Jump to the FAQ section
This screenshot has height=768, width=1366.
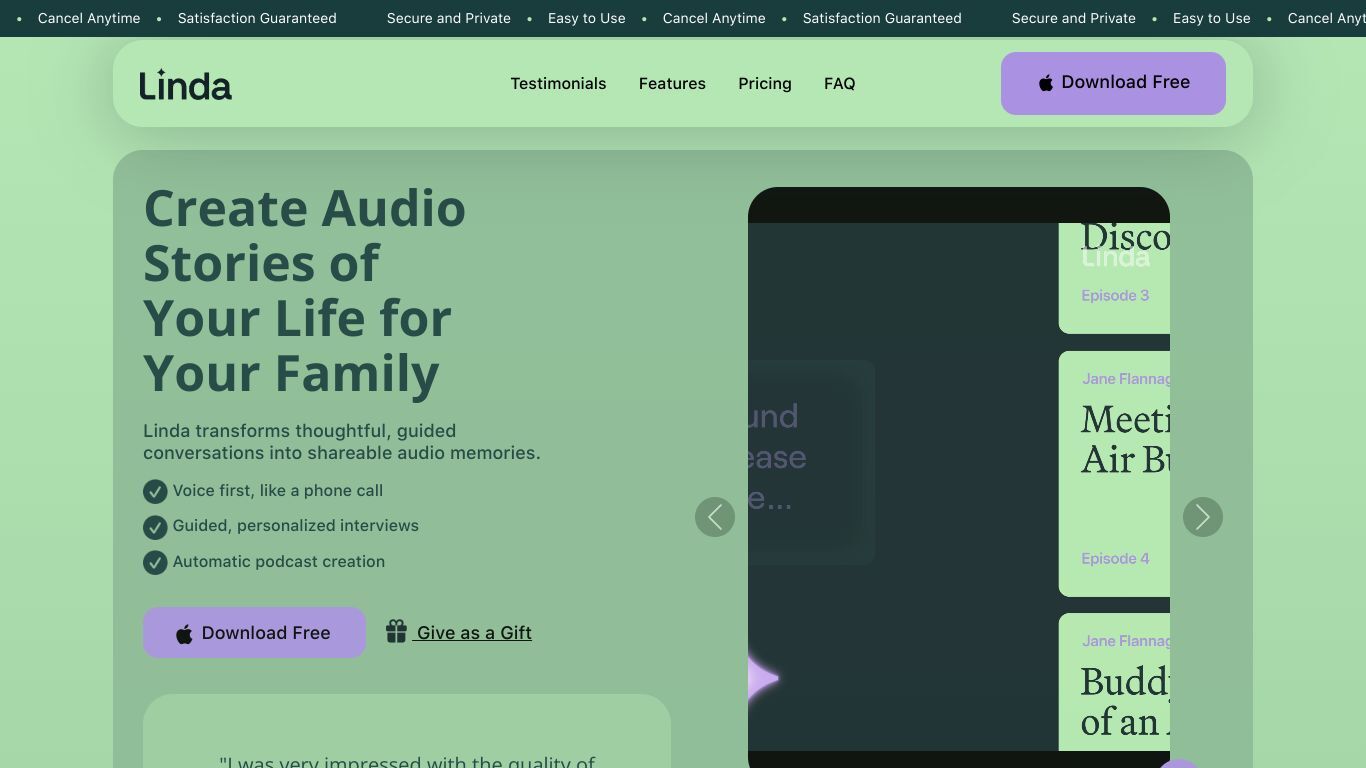pyautogui.click(x=840, y=84)
